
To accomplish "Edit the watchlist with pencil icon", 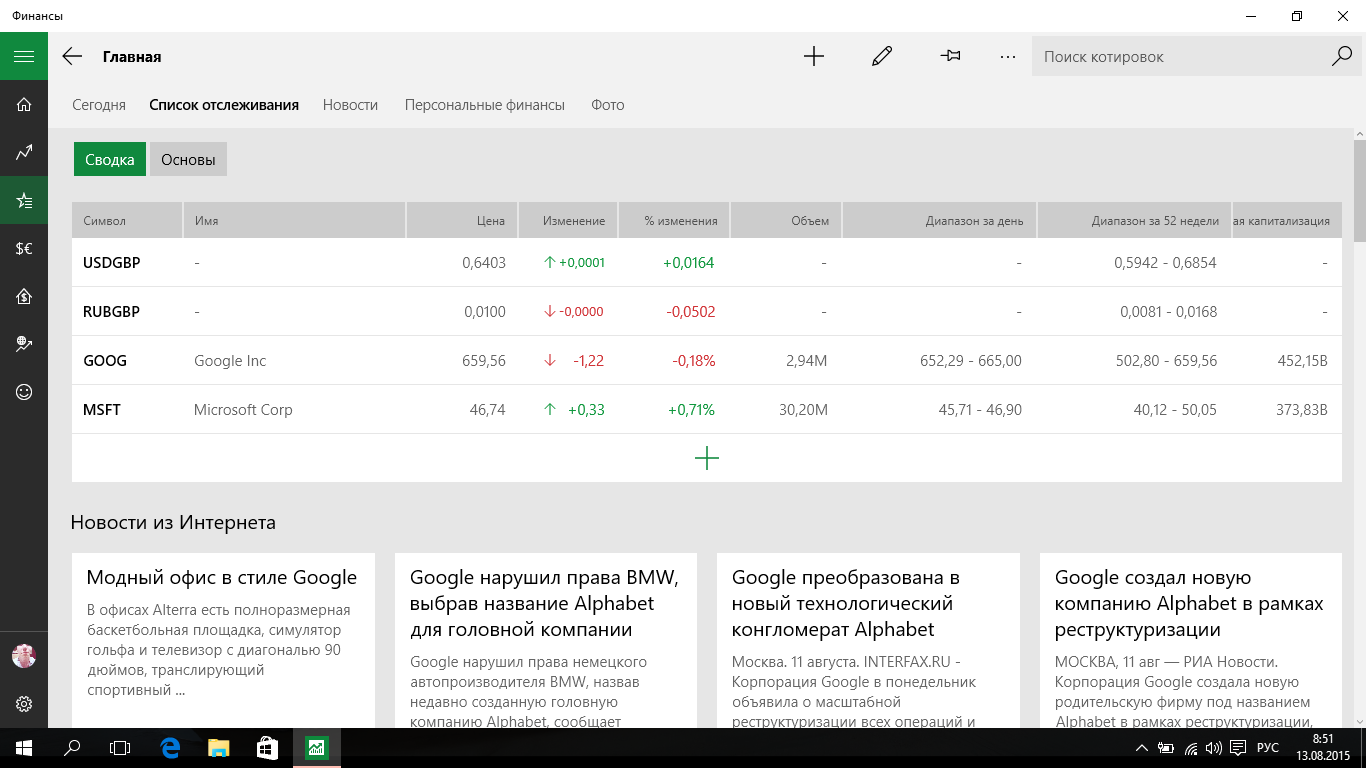I will point(882,57).
